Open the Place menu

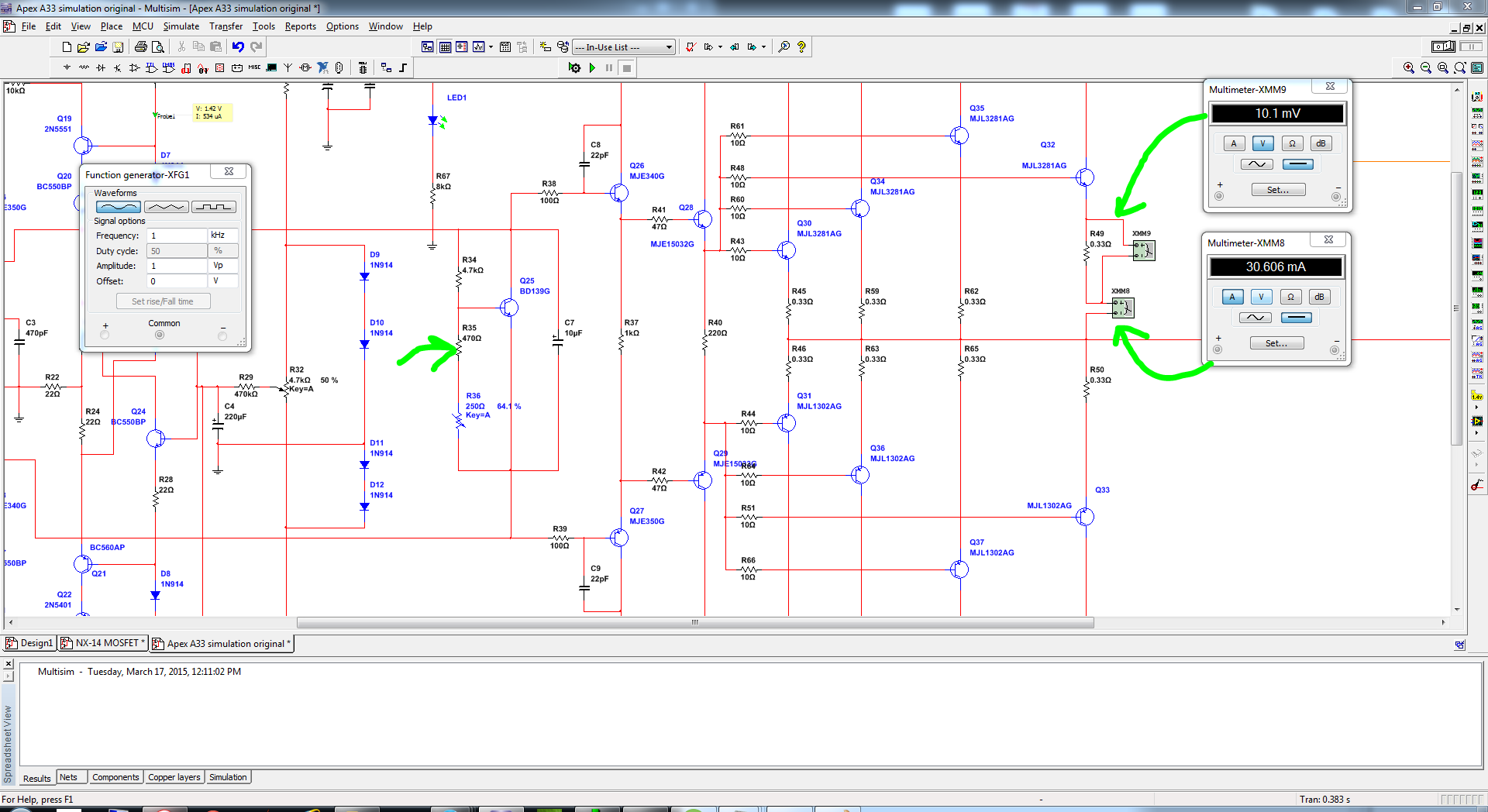click(112, 26)
